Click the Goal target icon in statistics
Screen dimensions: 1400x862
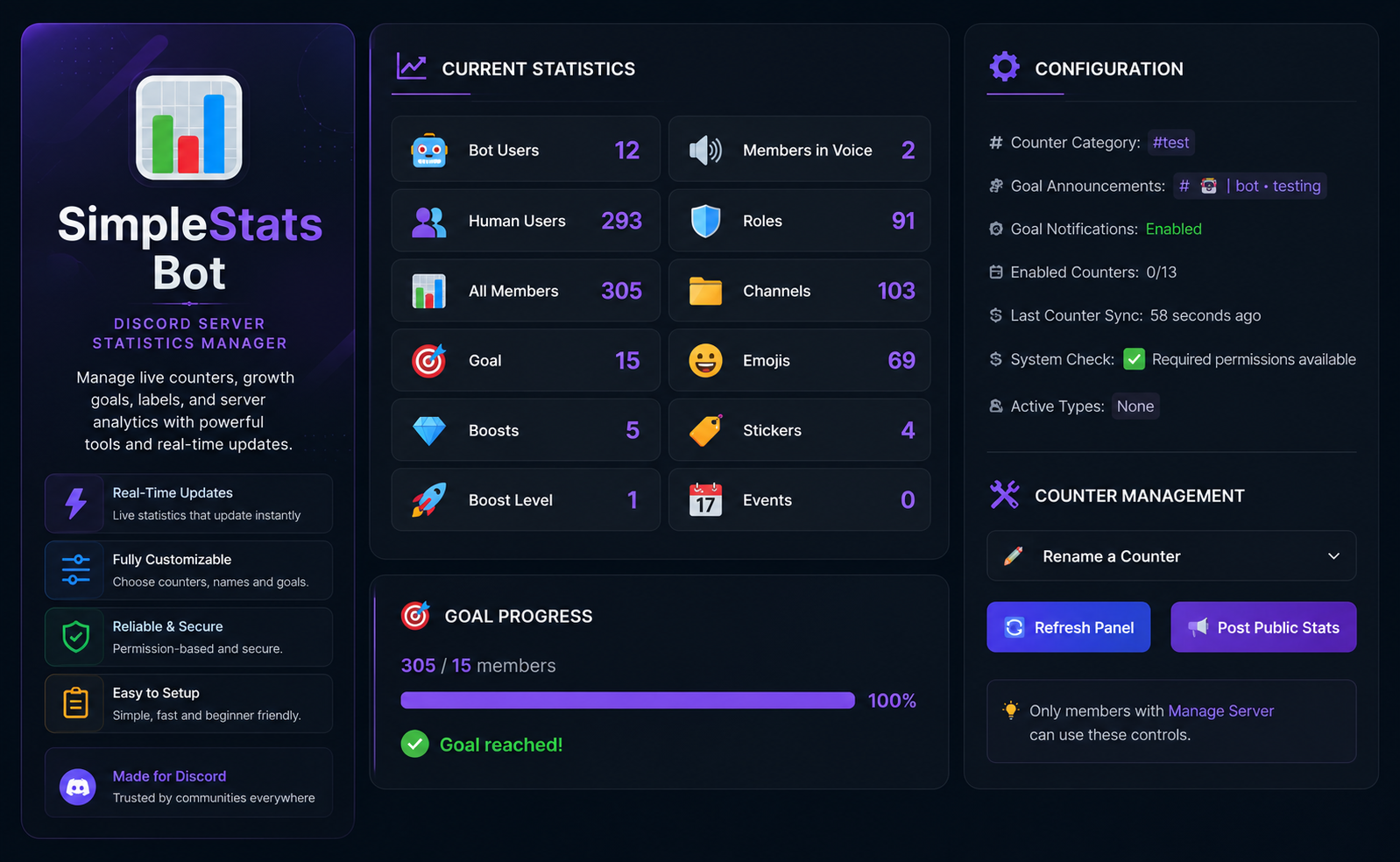[429, 360]
